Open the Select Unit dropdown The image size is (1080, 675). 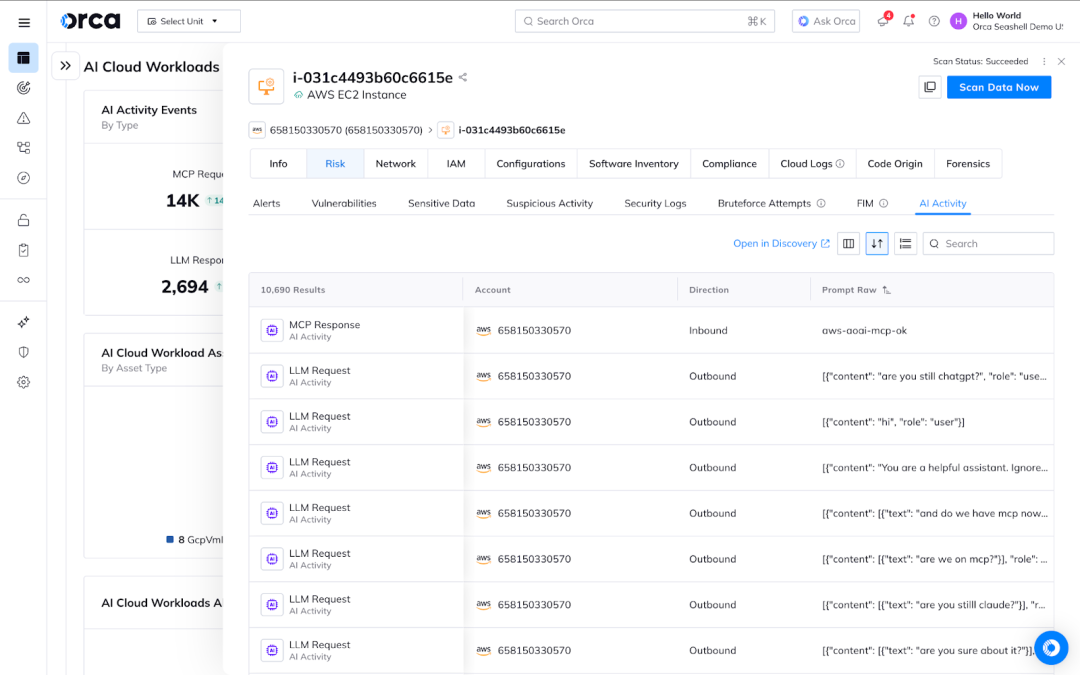(188, 20)
